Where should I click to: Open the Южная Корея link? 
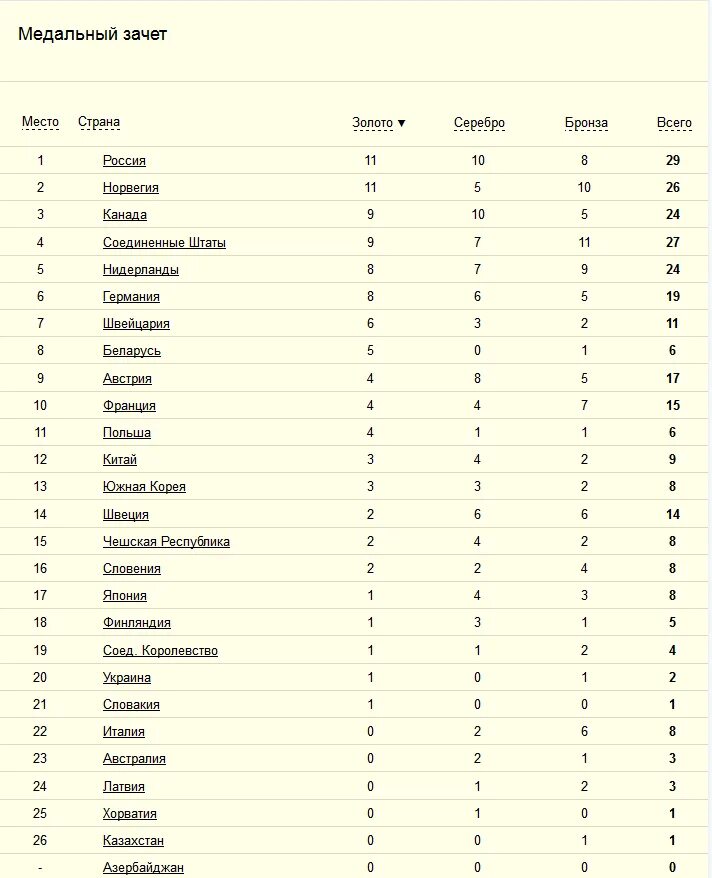pyautogui.click(x=144, y=487)
